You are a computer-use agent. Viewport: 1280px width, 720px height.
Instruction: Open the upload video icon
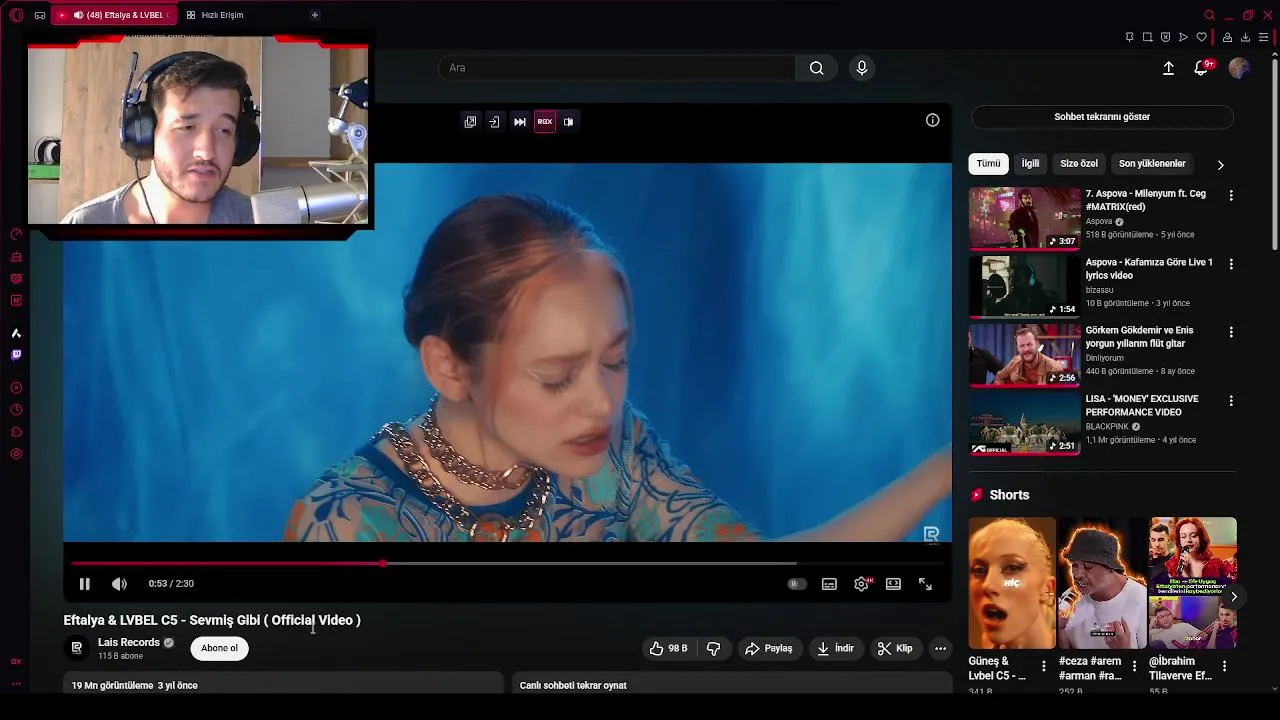(x=1168, y=68)
